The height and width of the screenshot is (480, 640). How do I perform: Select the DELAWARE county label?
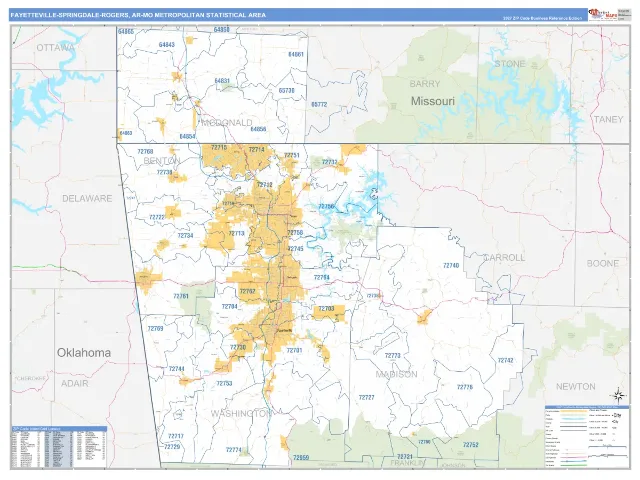pos(87,198)
